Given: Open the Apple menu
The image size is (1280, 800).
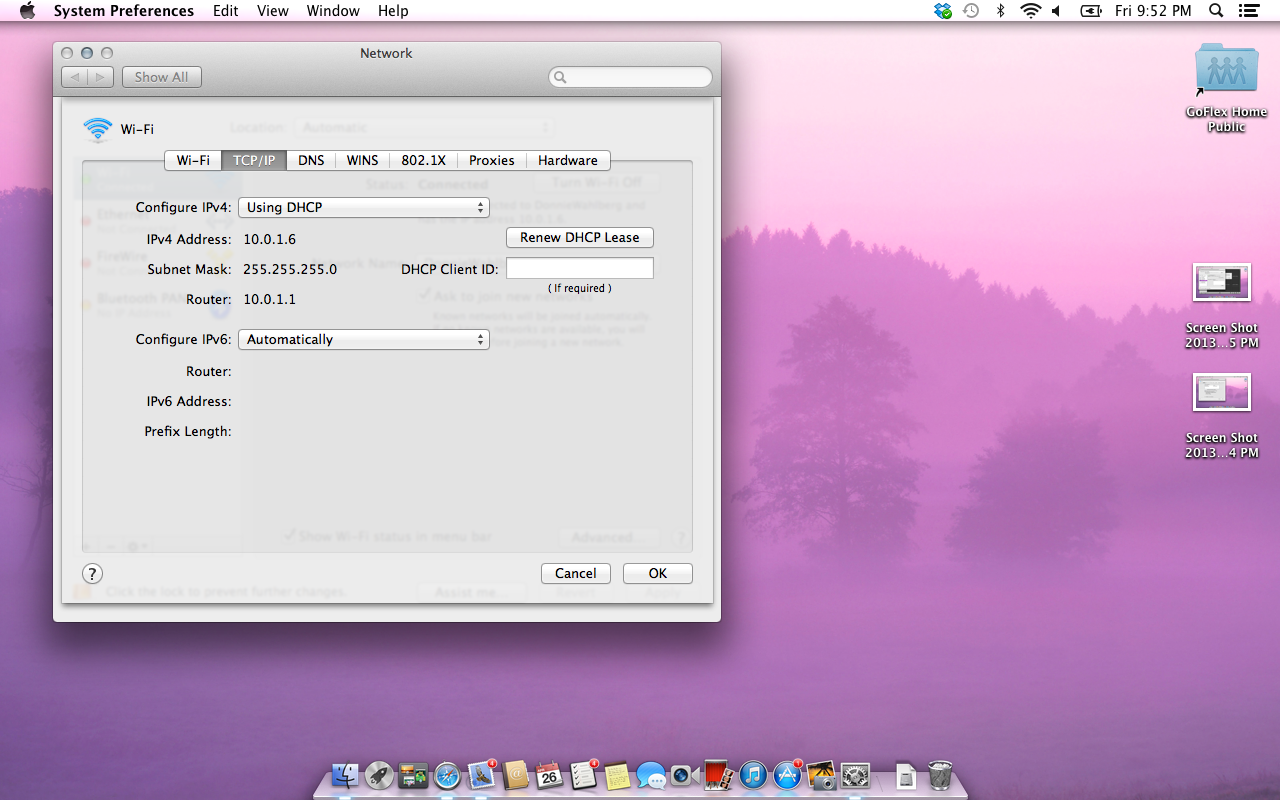Looking at the screenshot, I should [x=27, y=11].
